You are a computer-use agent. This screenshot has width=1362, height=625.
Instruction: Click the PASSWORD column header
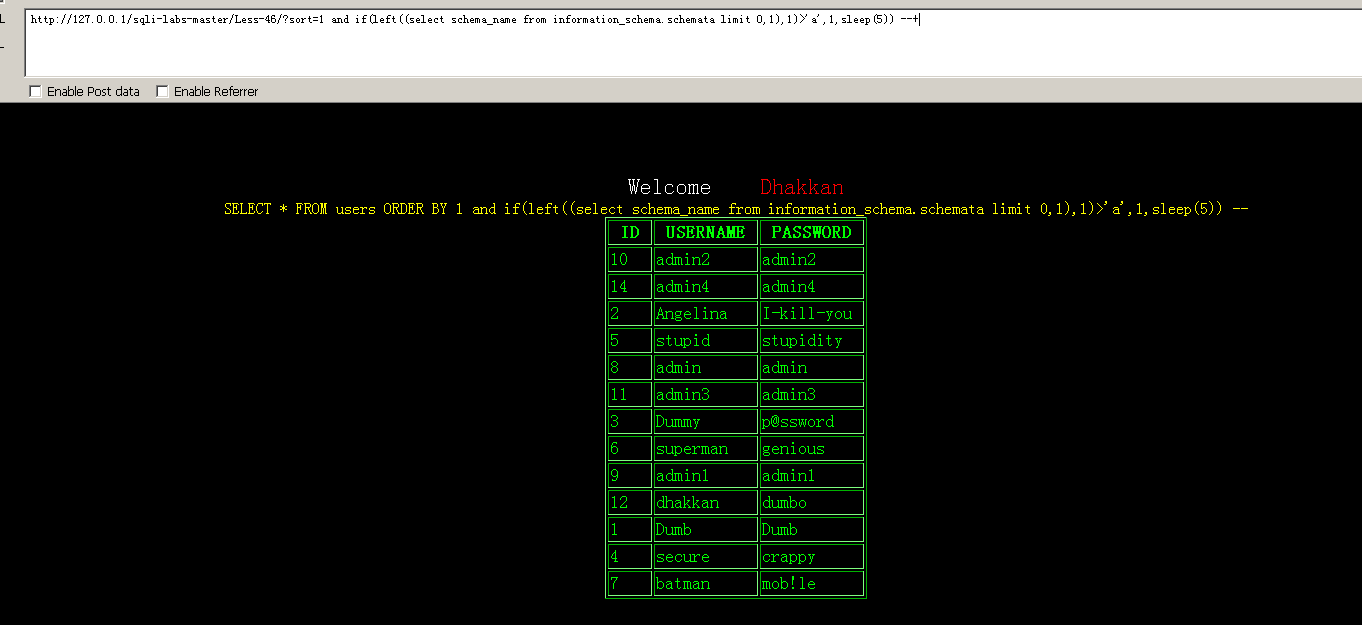point(812,232)
